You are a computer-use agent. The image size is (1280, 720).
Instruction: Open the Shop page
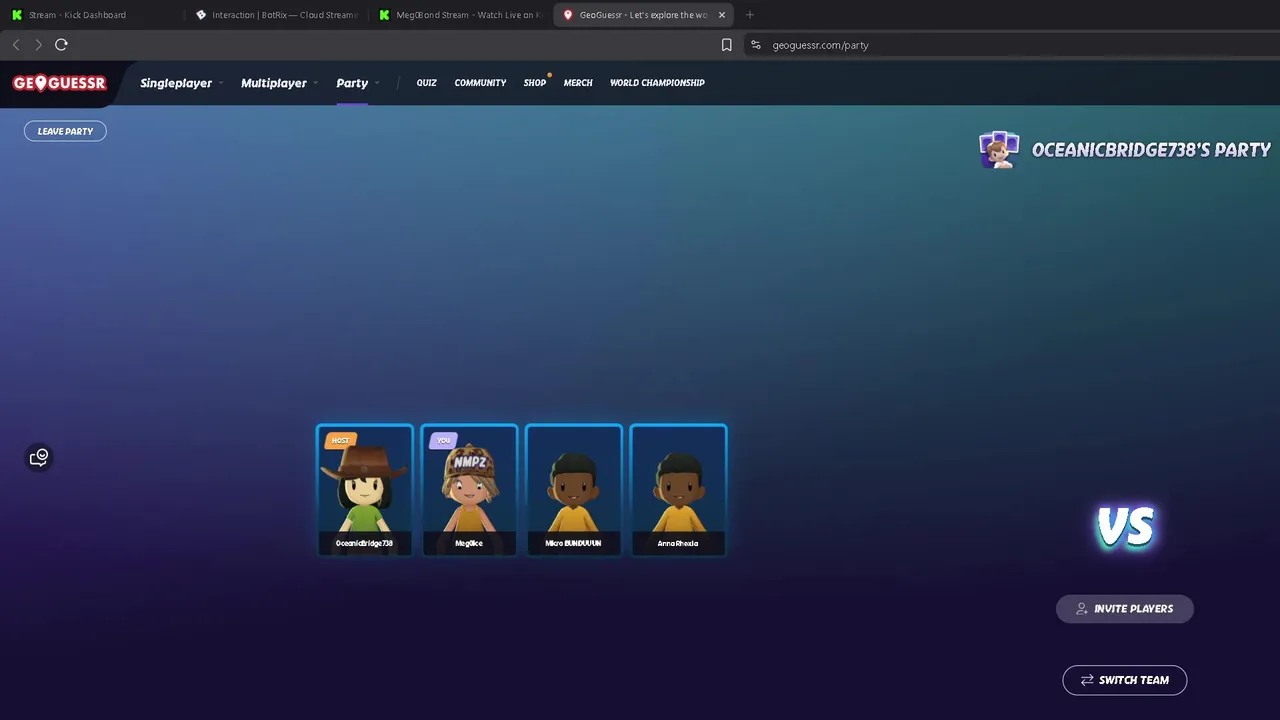coord(534,83)
